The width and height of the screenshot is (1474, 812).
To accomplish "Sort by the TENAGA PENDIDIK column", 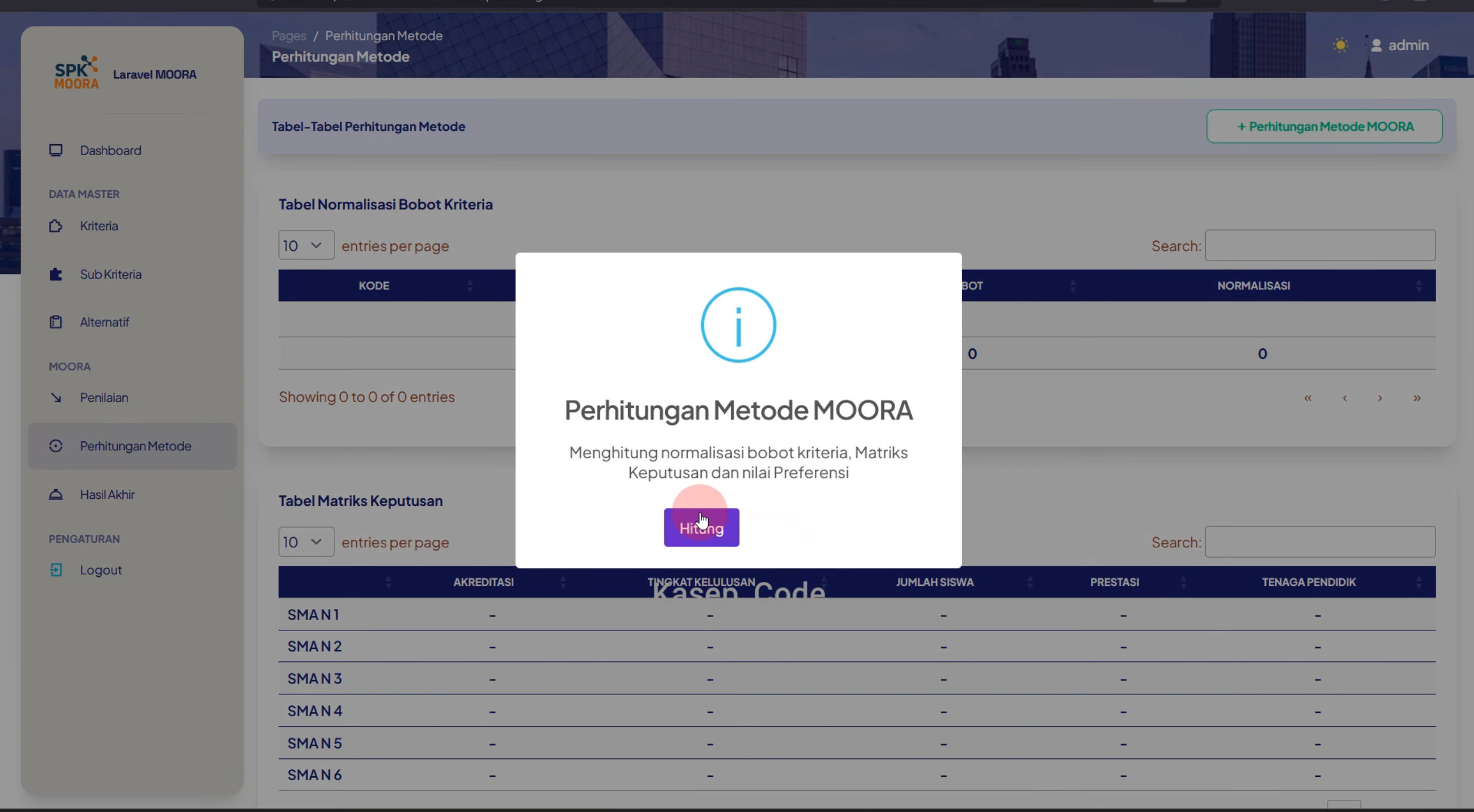I will pos(1308,582).
